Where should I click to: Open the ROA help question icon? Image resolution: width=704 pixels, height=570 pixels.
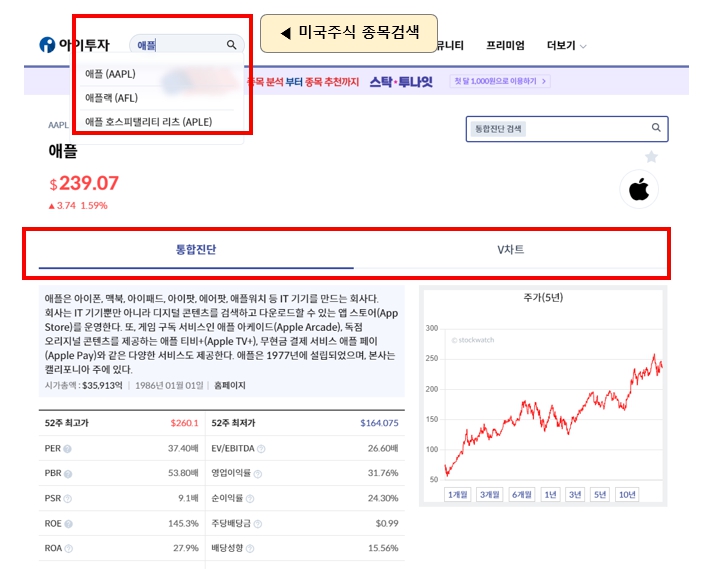pyautogui.click(x=68, y=548)
